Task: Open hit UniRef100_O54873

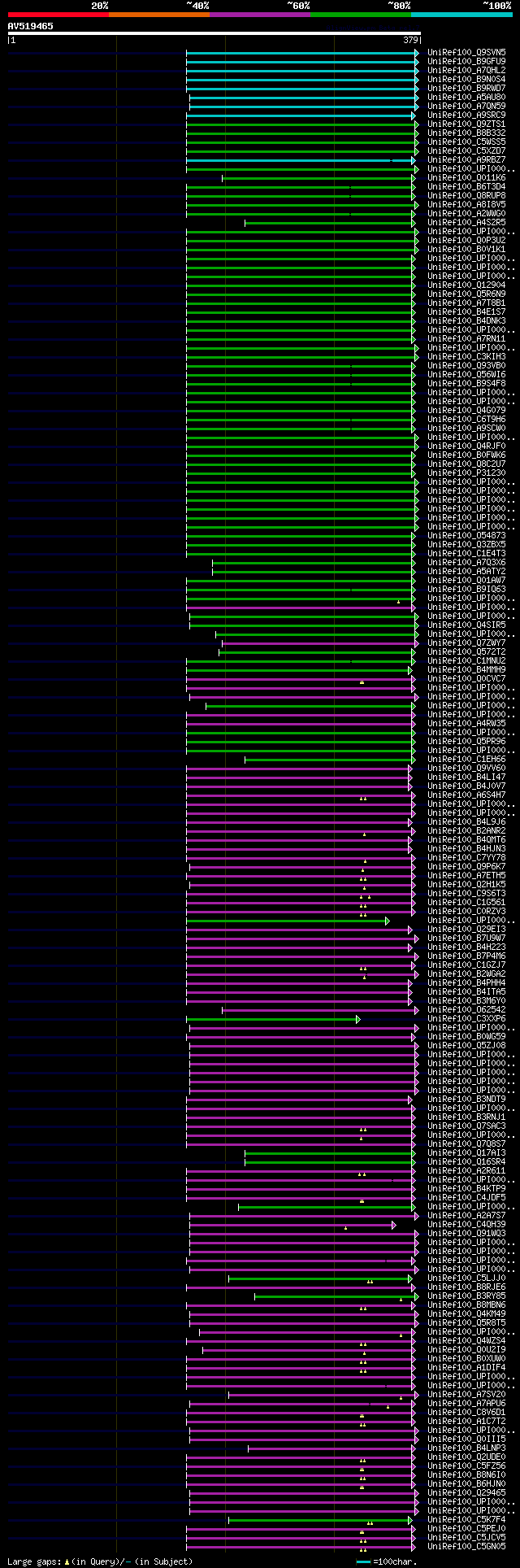Action: (x=466, y=536)
